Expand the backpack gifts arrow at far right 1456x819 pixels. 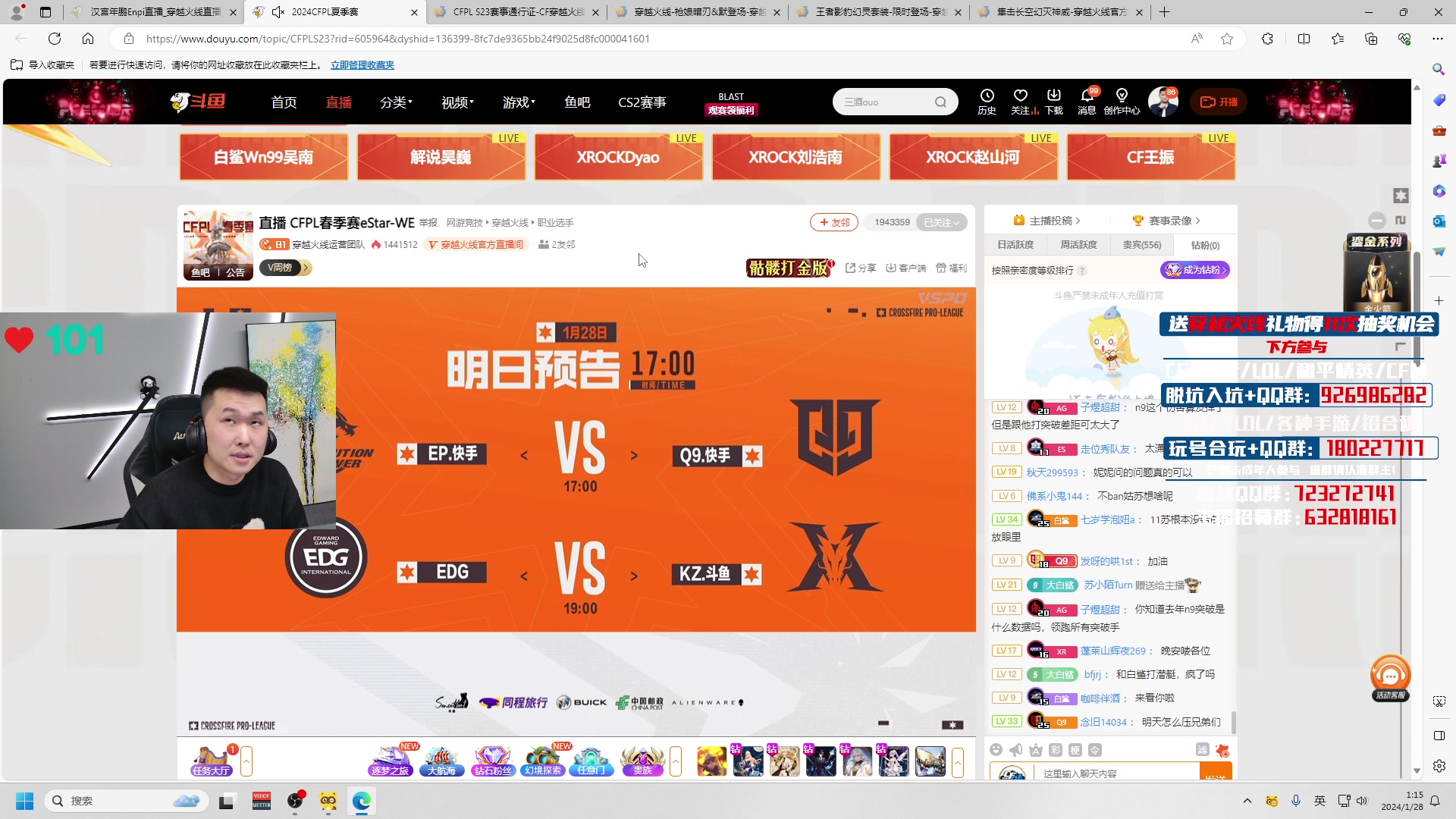click(x=958, y=761)
